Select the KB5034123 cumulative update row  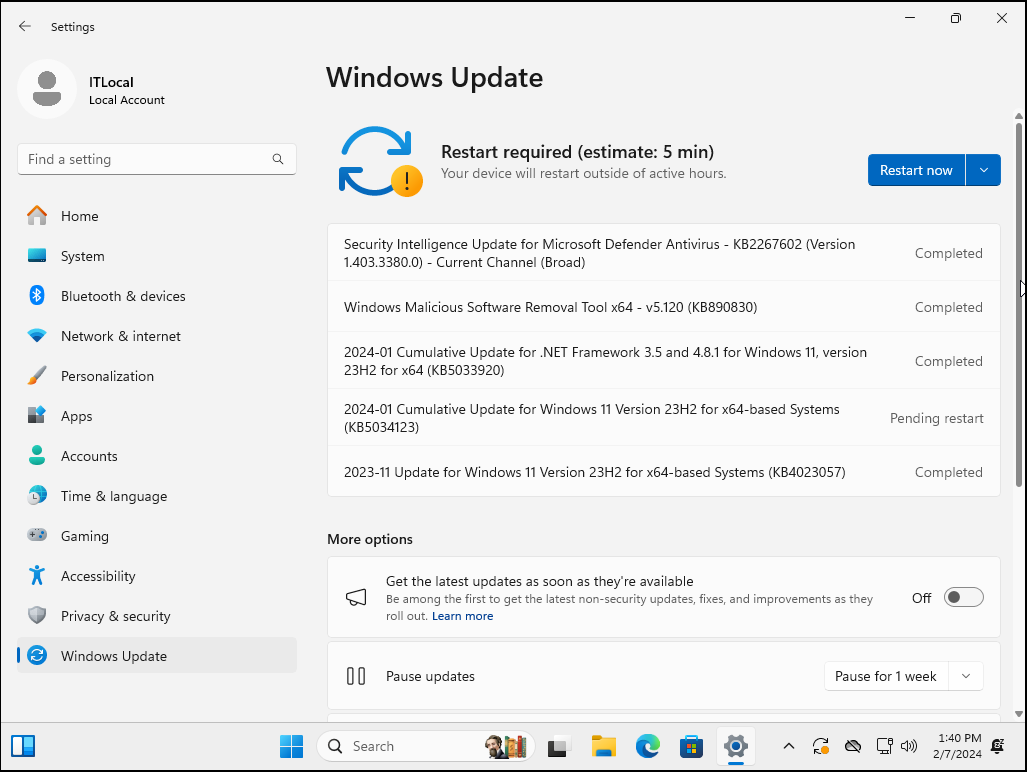pyautogui.click(x=663, y=418)
